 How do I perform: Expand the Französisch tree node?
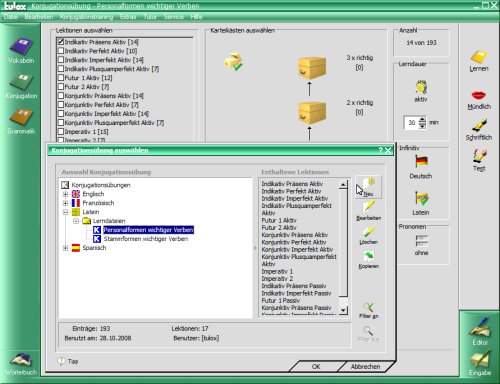(x=65, y=203)
